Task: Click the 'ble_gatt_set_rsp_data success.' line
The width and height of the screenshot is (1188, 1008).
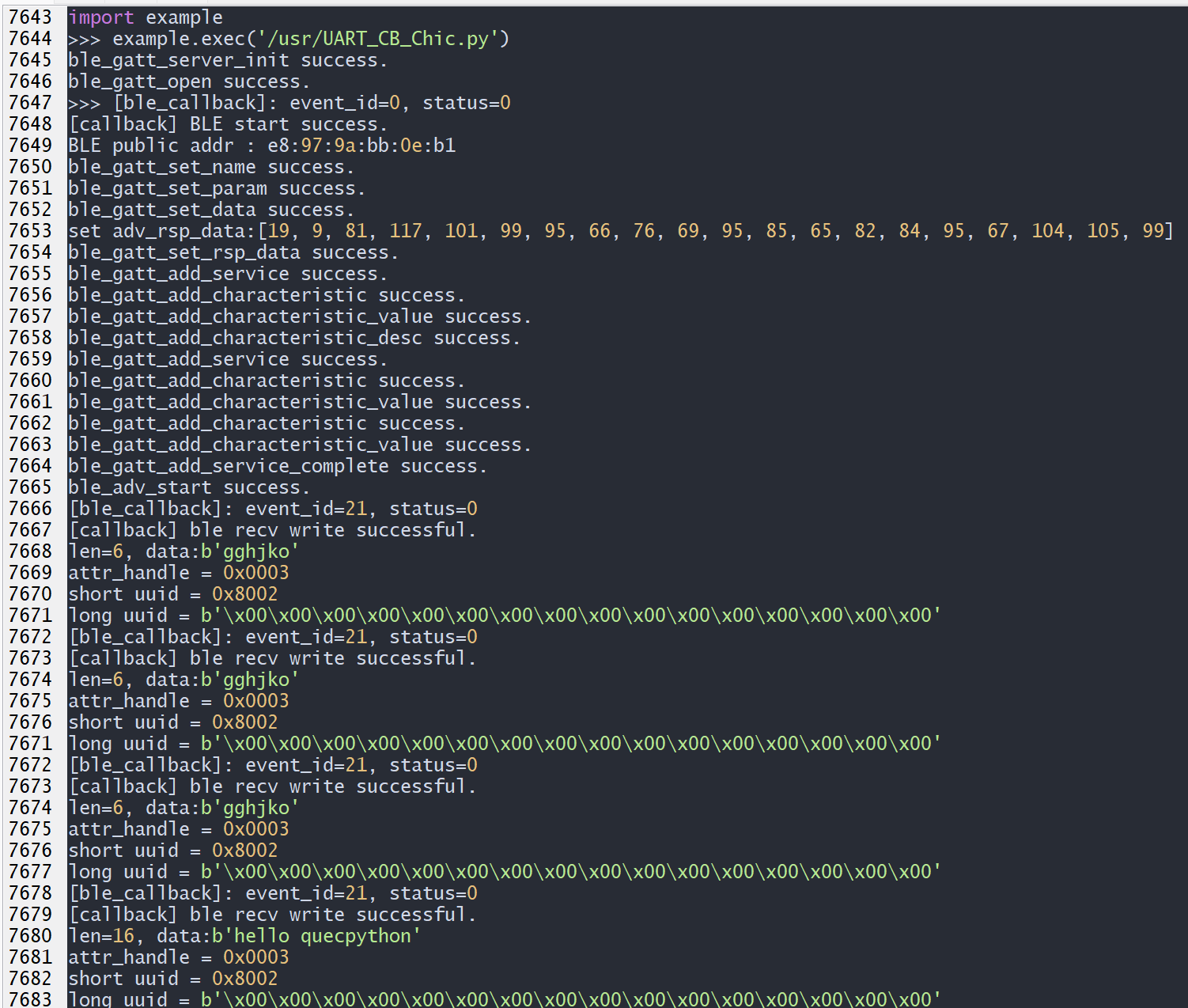Action: [233, 252]
